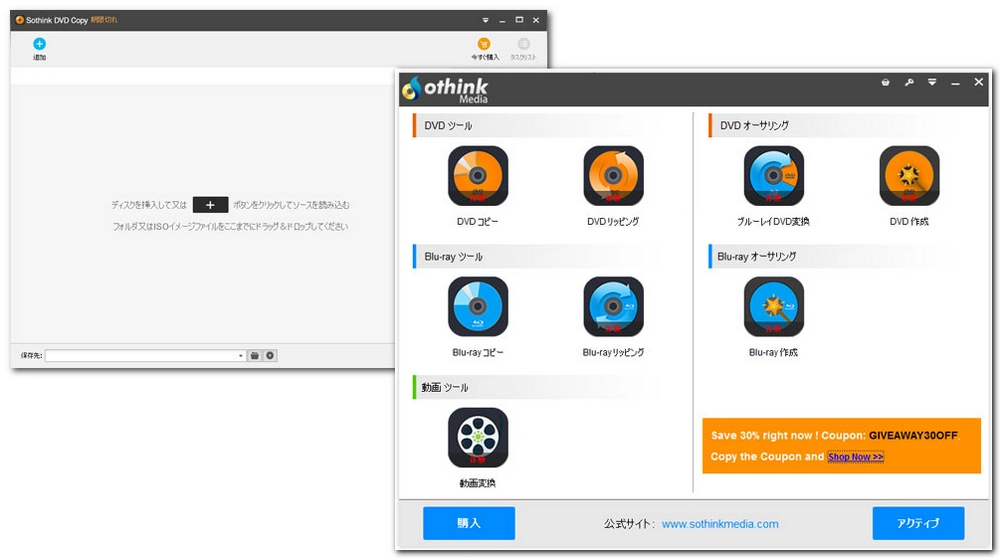Screen dimensions: 1000x558
Task: Open the 動画変換 film reel icon
Action: coord(478,437)
